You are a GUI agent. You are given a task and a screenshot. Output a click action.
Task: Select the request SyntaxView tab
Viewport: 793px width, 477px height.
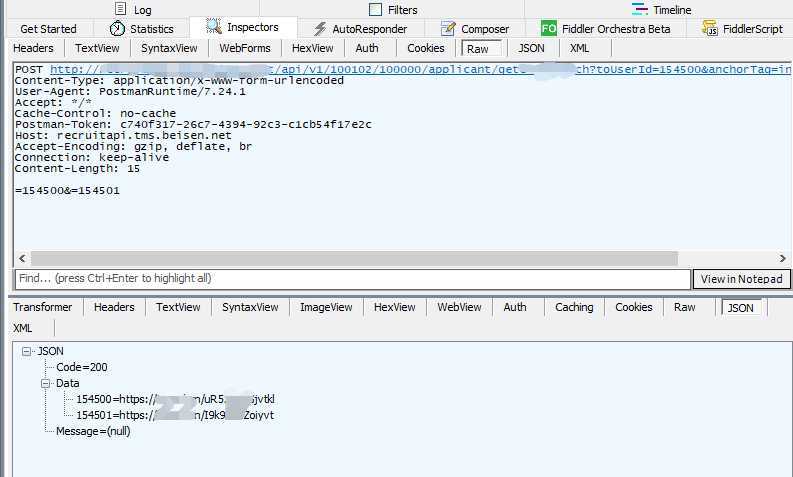(169, 49)
